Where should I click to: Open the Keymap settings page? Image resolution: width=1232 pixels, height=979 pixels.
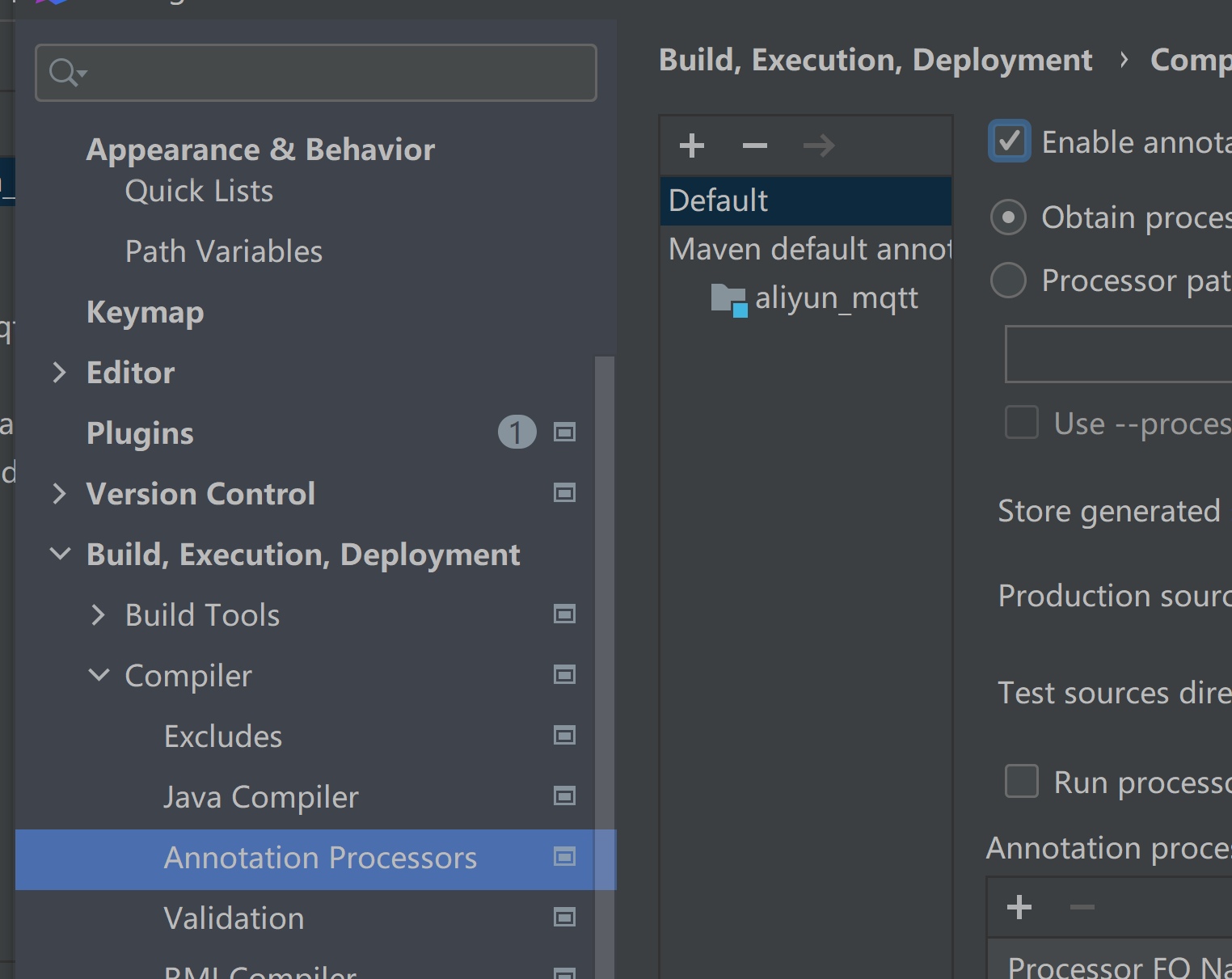tap(146, 312)
